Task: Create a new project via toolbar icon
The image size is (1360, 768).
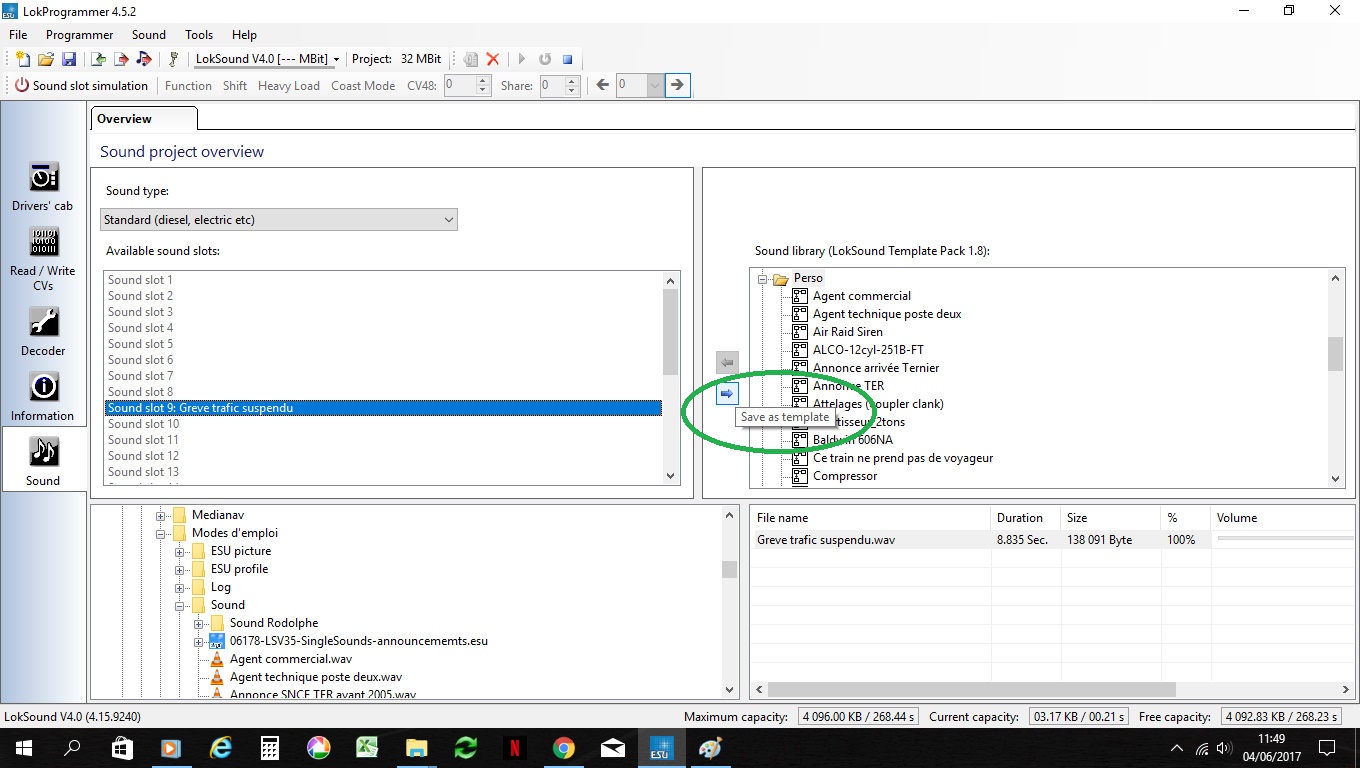Action: pos(23,60)
